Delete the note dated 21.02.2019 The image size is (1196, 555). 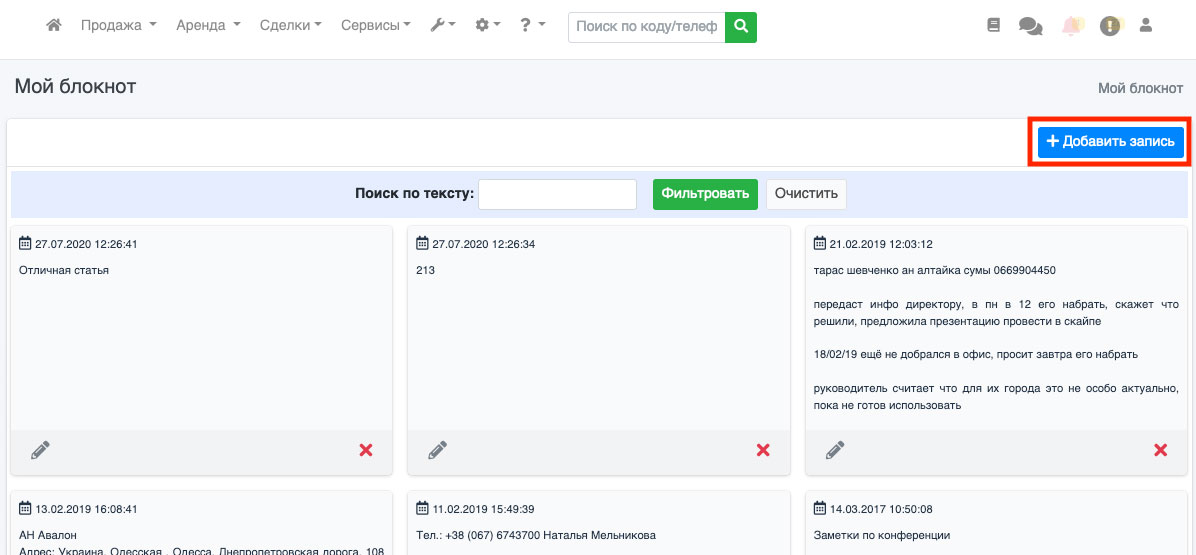[1161, 451]
